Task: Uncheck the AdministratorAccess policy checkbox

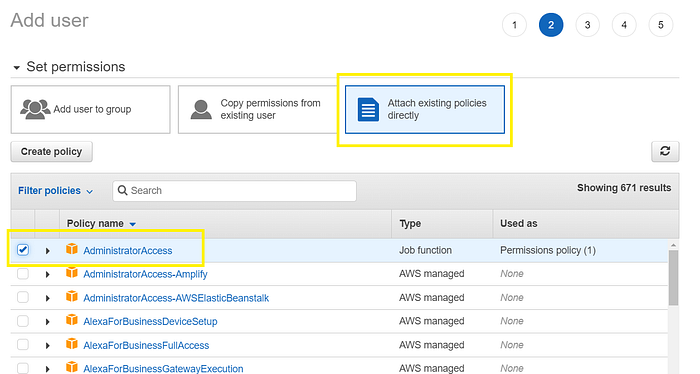Action: (x=23, y=250)
